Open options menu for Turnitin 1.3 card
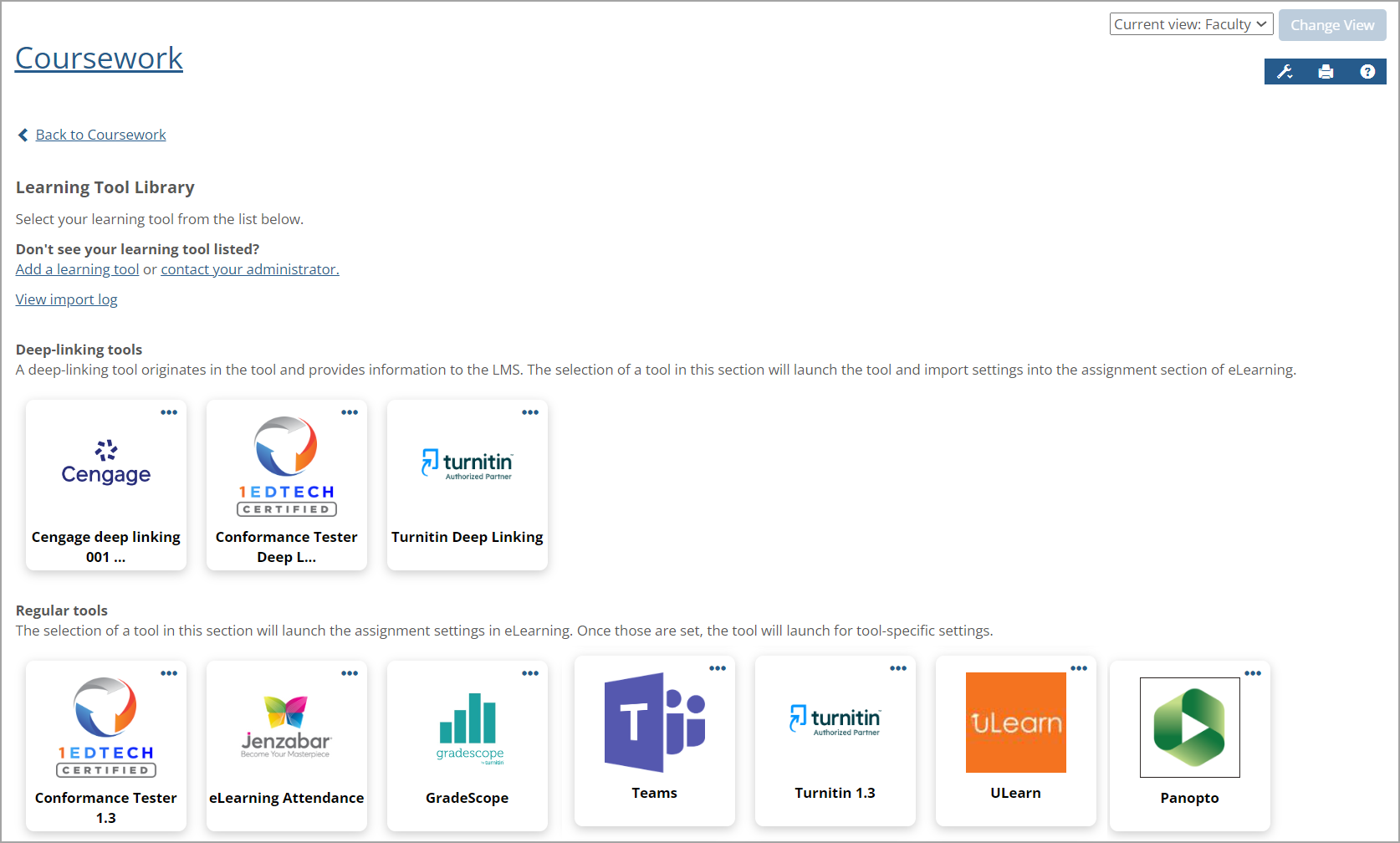The height and width of the screenshot is (843, 1400). pos(898,668)
